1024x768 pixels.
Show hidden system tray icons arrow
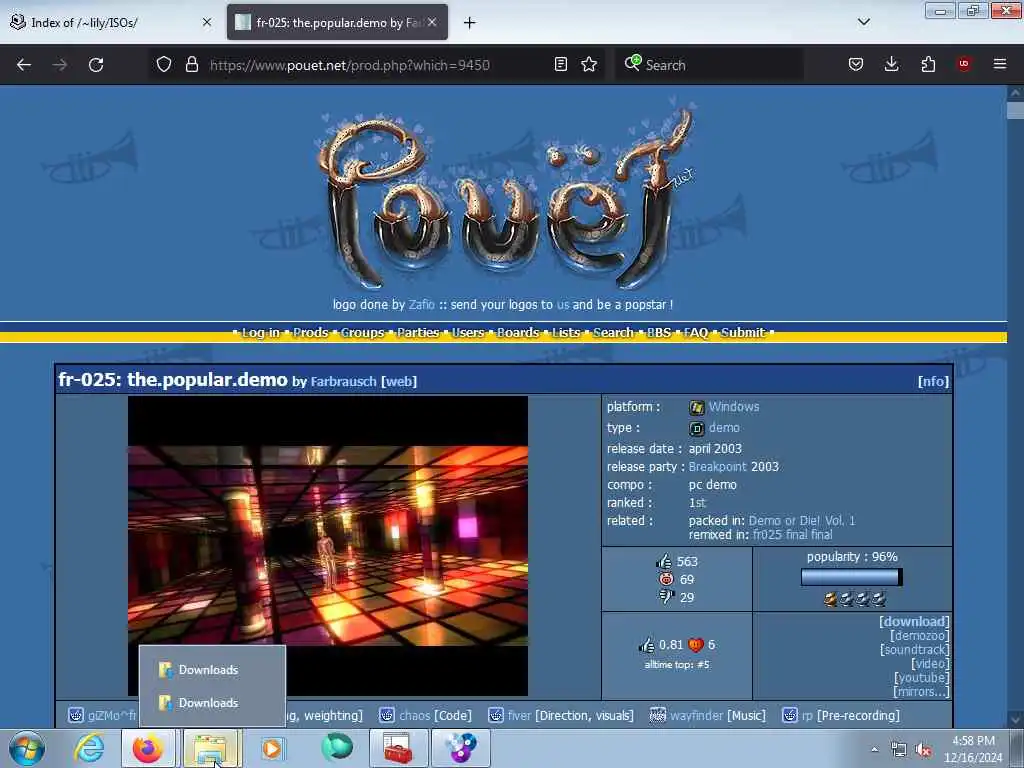(874, 750)
